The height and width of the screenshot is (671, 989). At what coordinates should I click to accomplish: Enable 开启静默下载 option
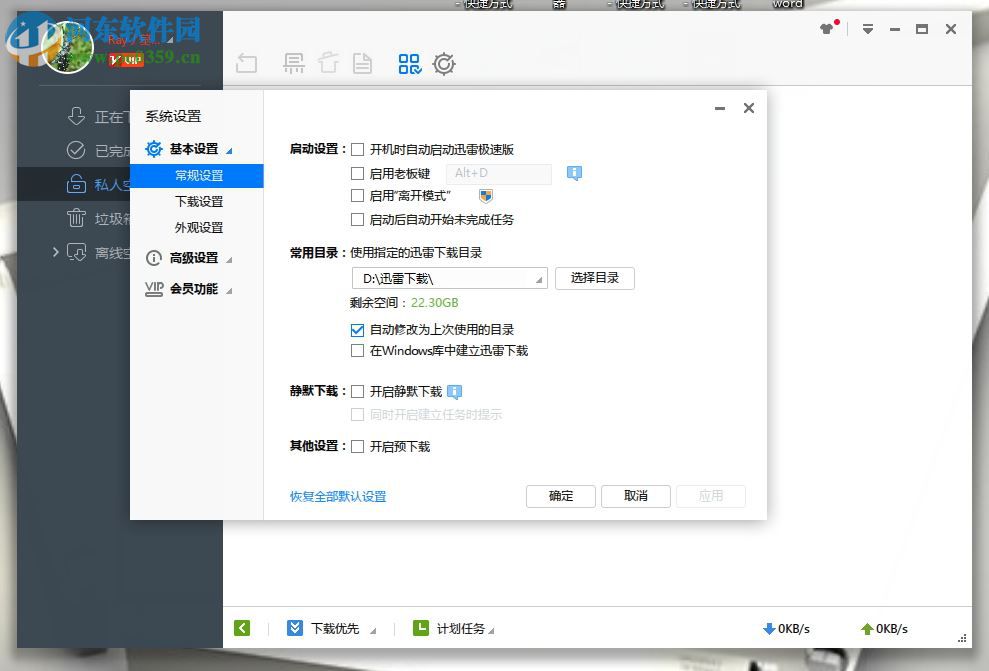tap(357, 391)
